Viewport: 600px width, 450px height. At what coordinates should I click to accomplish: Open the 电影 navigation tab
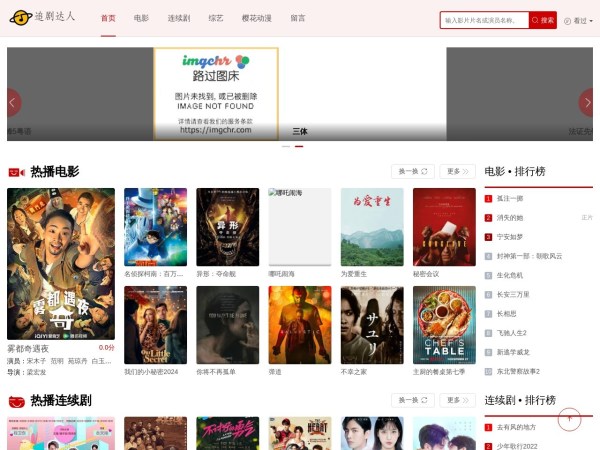pyautogui.click(x=141, y=19)
